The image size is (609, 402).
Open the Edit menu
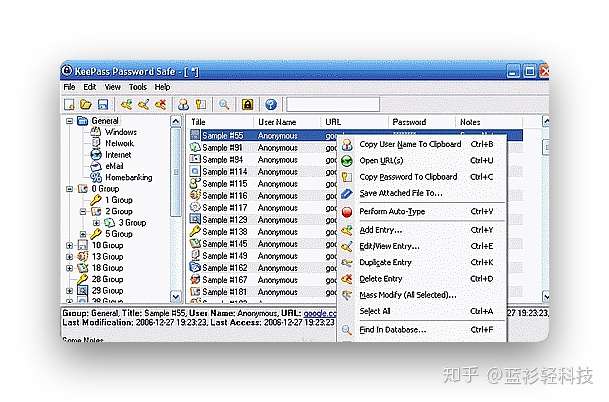pyautogui.click(x=90, y=87)
